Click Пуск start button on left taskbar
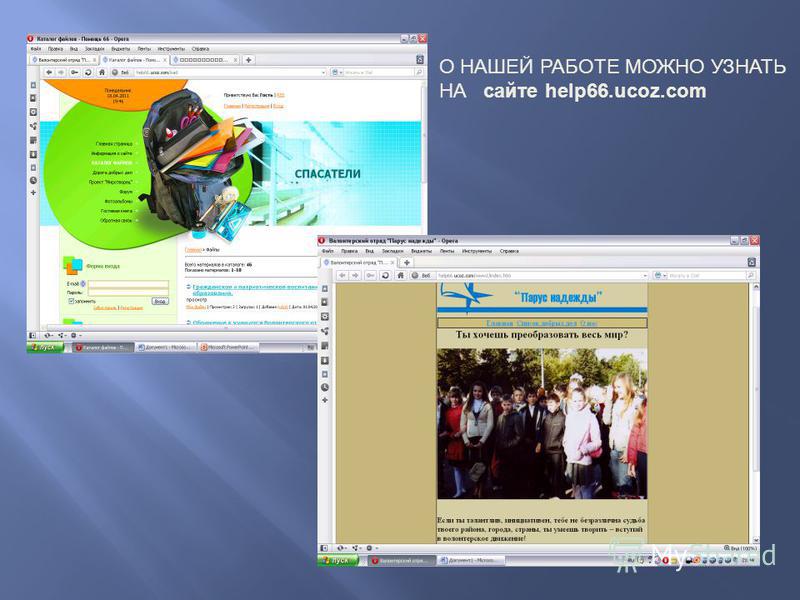Image resolution: width=800 pixels, height=600 pixels. (45, 347)
